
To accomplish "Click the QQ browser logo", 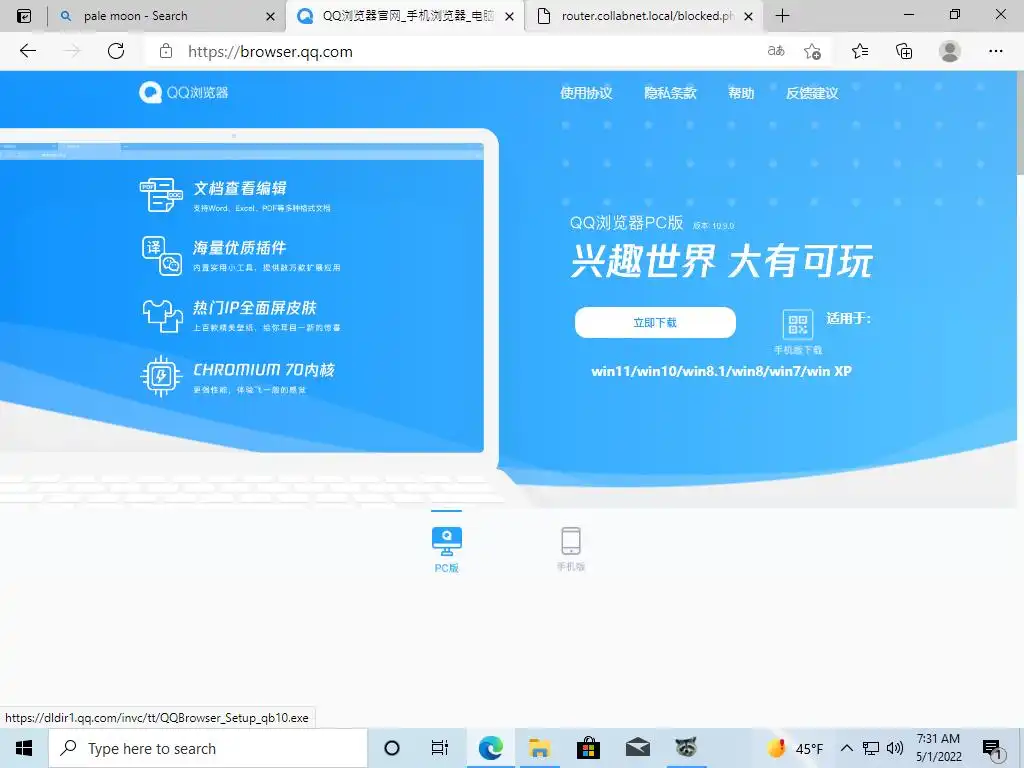I will [184, 93].
